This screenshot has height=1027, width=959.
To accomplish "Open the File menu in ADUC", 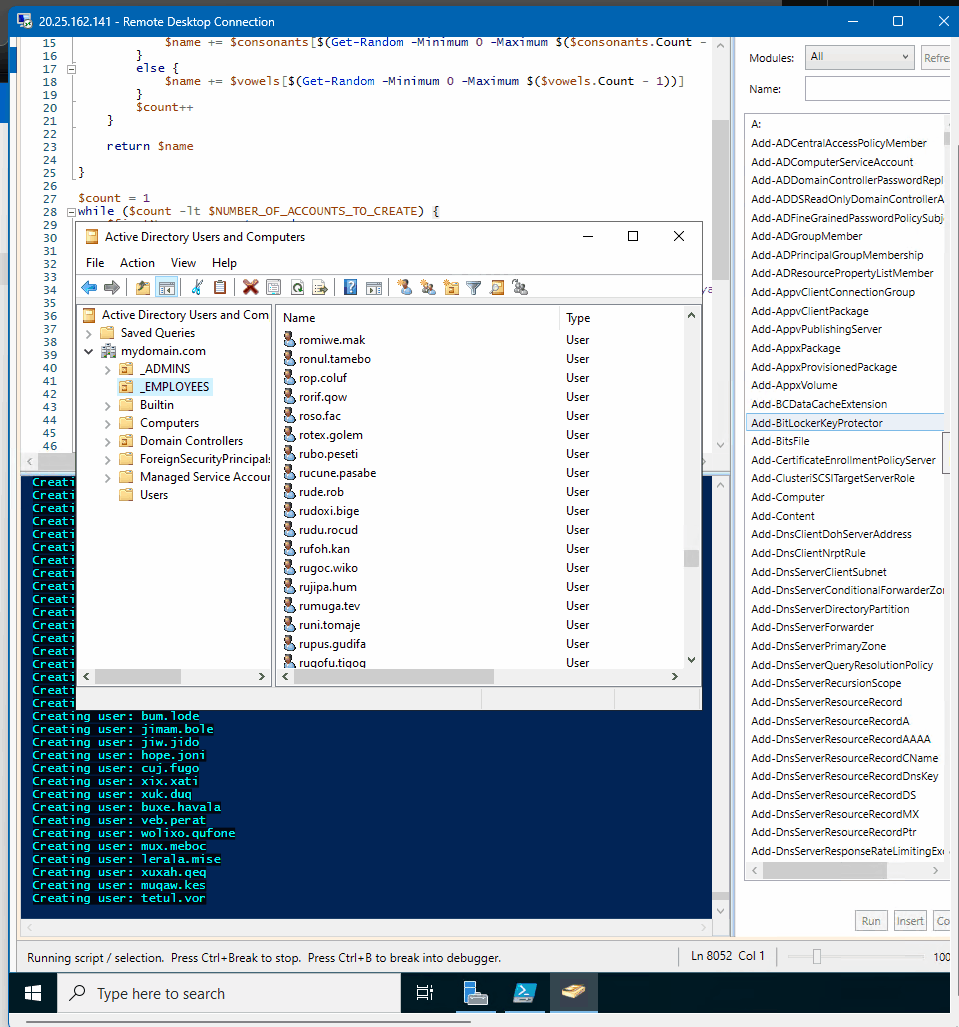I will pyautogui.click(x=95, y=263).
